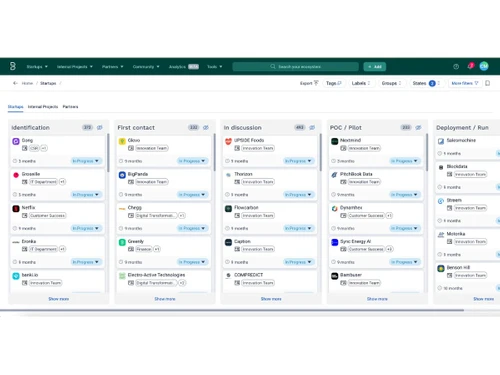The height and width of the screenshot is (375, 500).
Task: Click the Tags filter button
Action: (334, 83)
